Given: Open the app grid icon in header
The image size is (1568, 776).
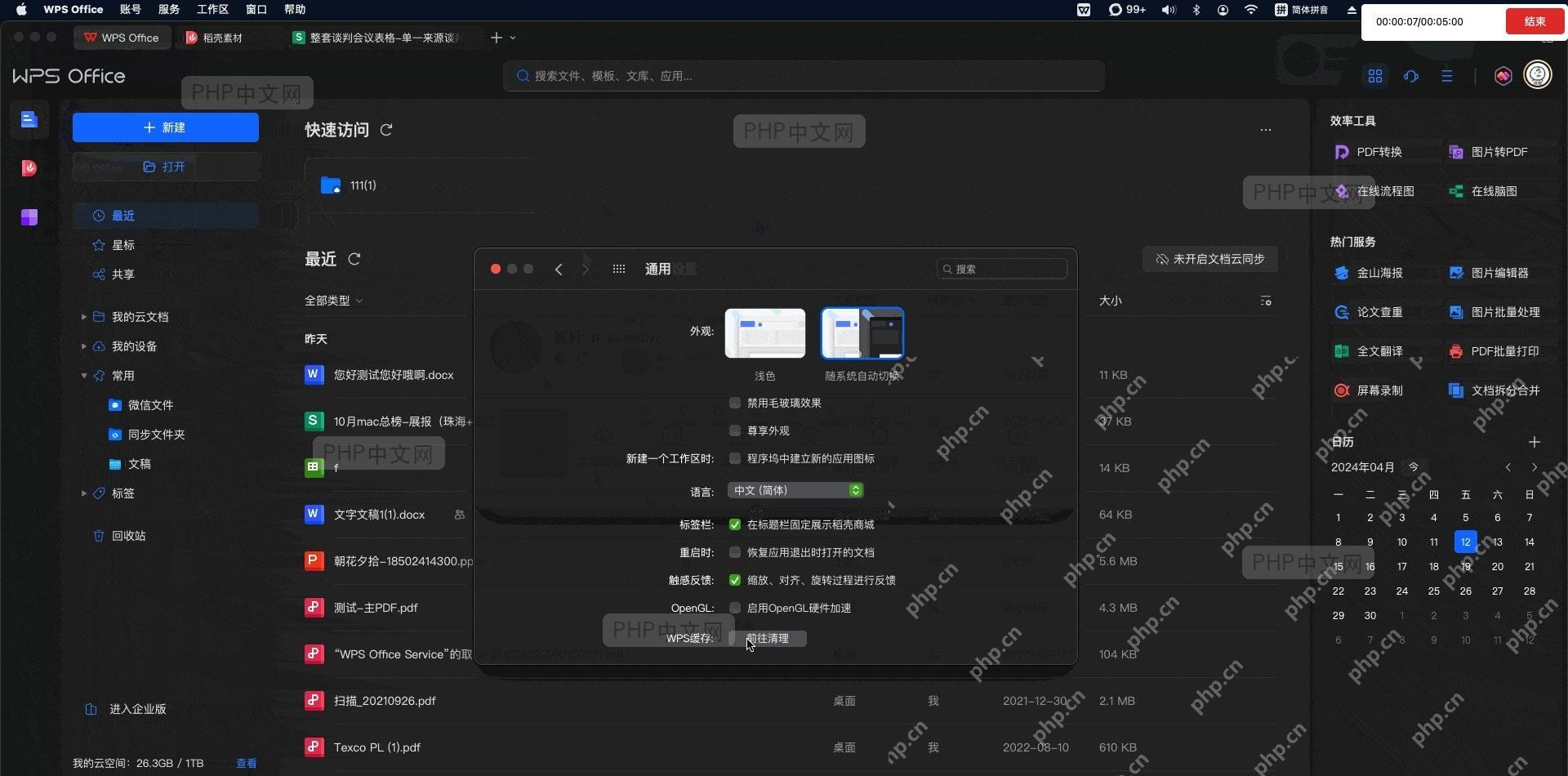Looking at the screenshot, I should 1375,76.
